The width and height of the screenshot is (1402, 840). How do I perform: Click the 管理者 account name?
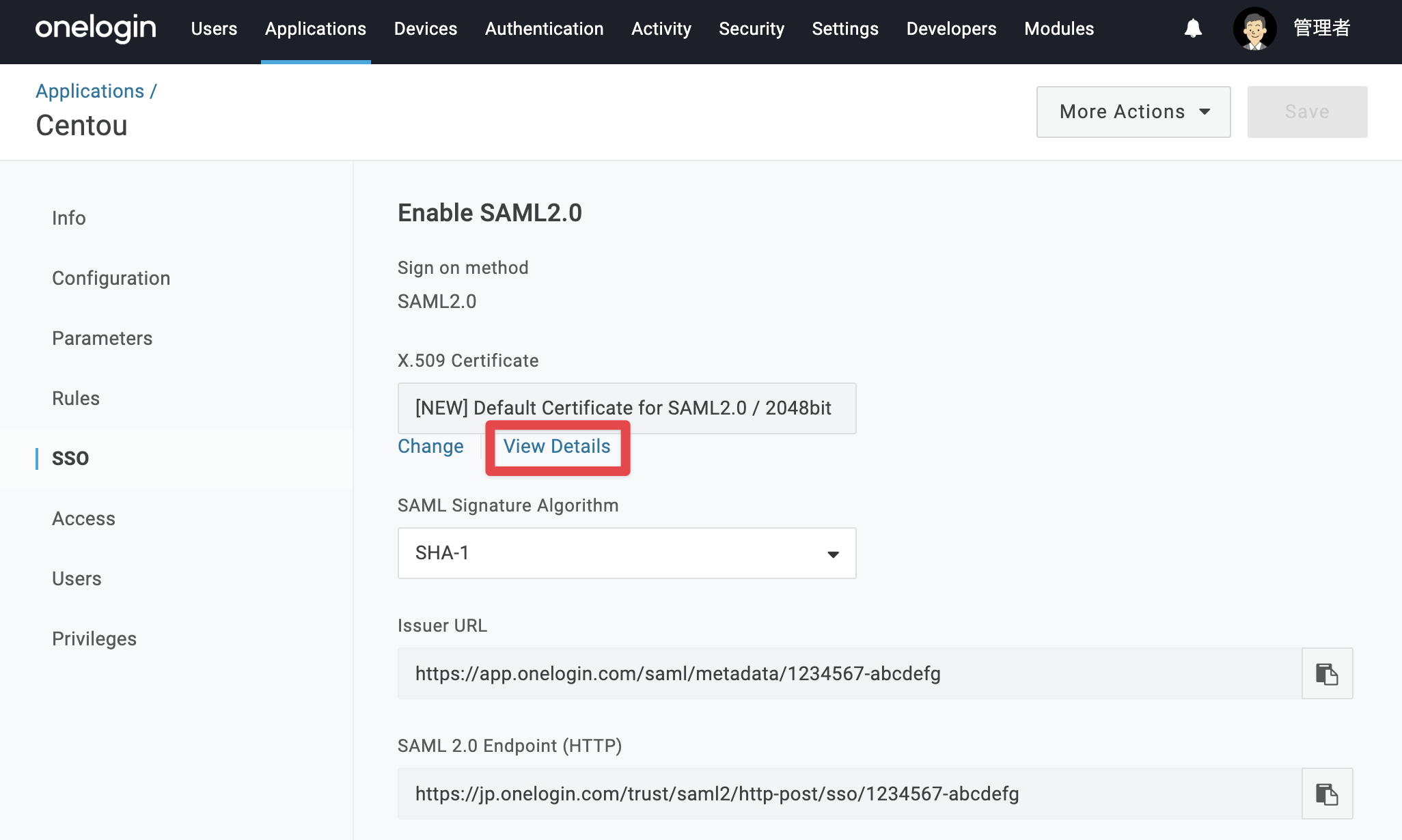[1322, 28]
